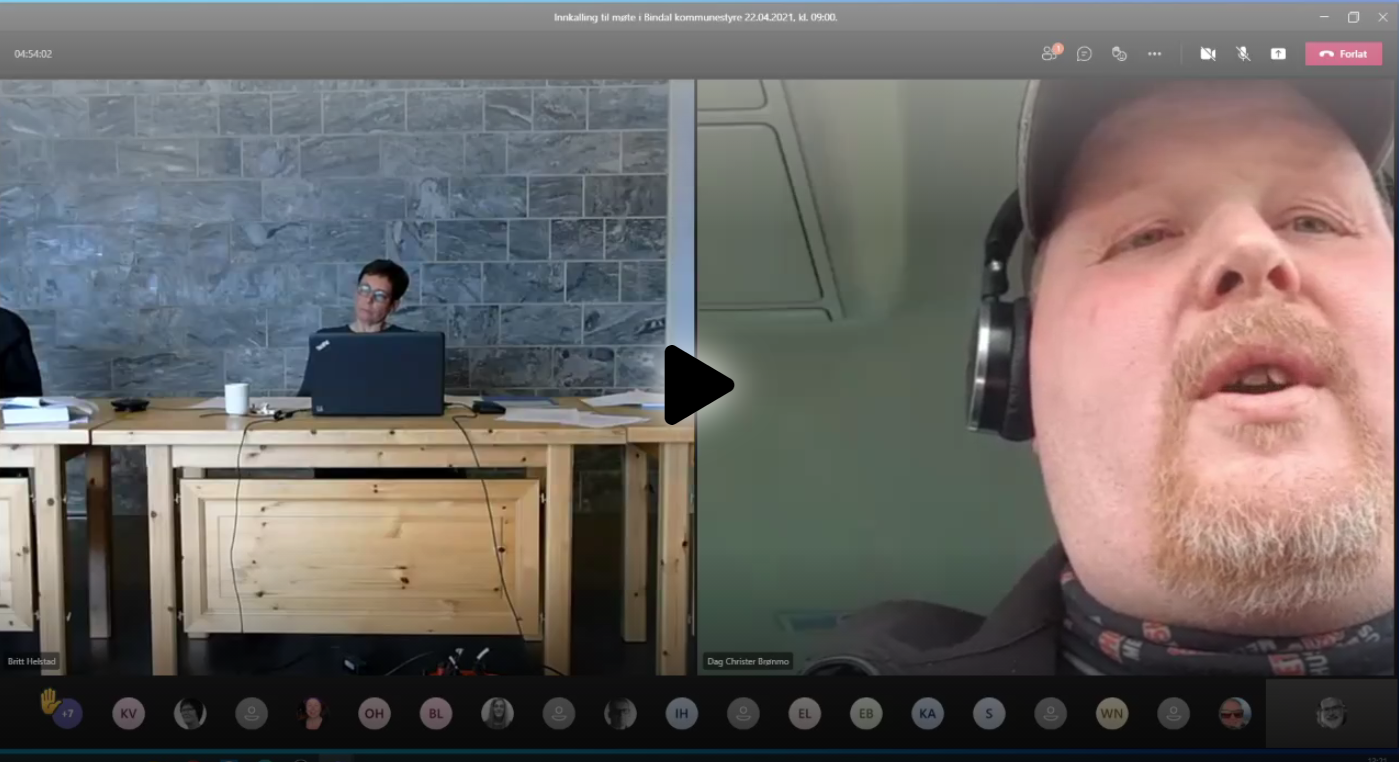This screenshot has height=762, width=1399.
Task: Click the IH participant avatar
Action: (681, 713)
